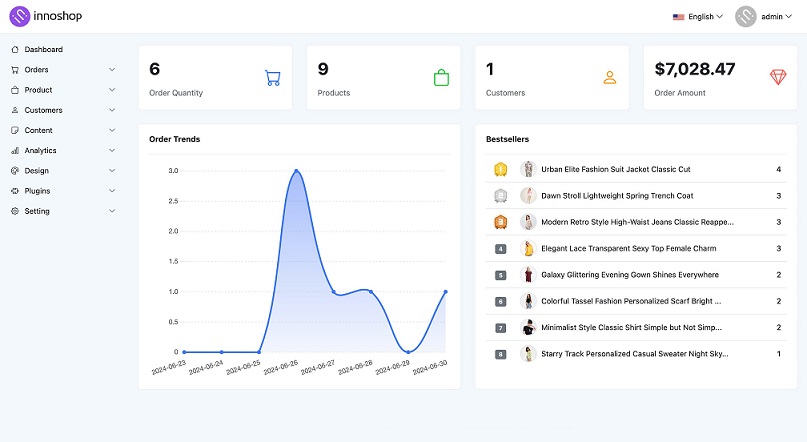This screenshot has width=807, height=442.
Task: Select Customers in the sidebar menu
Action: click(x=43, y=110)
